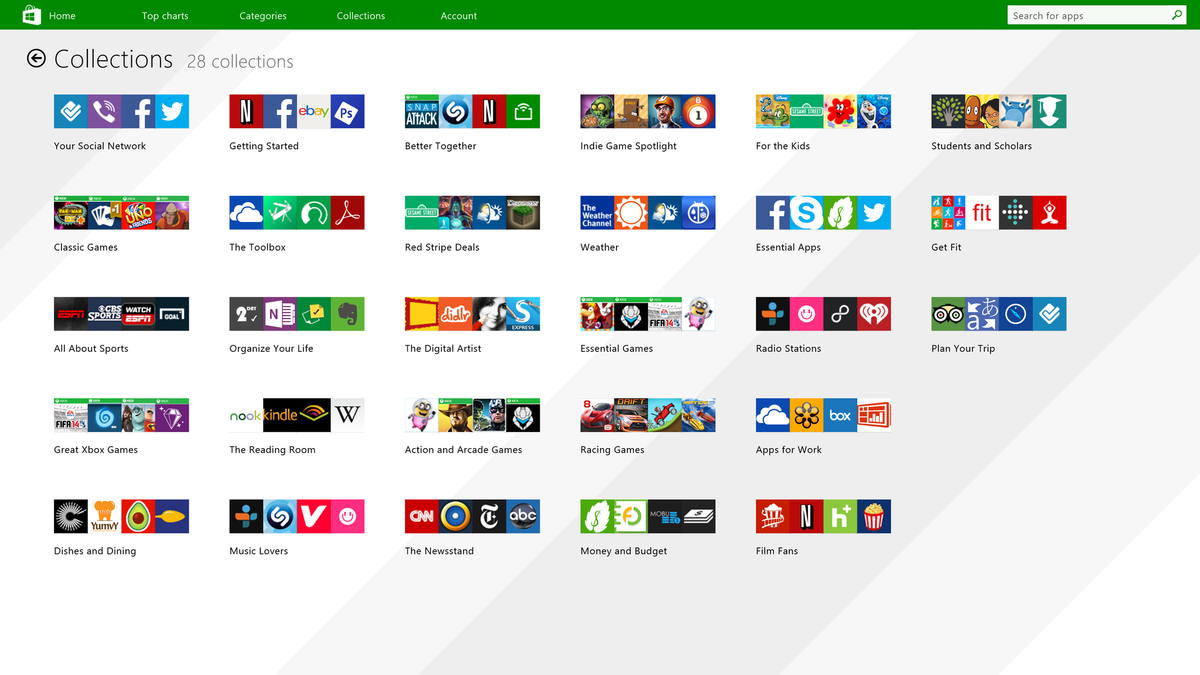The width and height of the screenshot is (1200, 675).
Task: Click Vevo icon in Music Lovers
Action: [x=314, y=516]
